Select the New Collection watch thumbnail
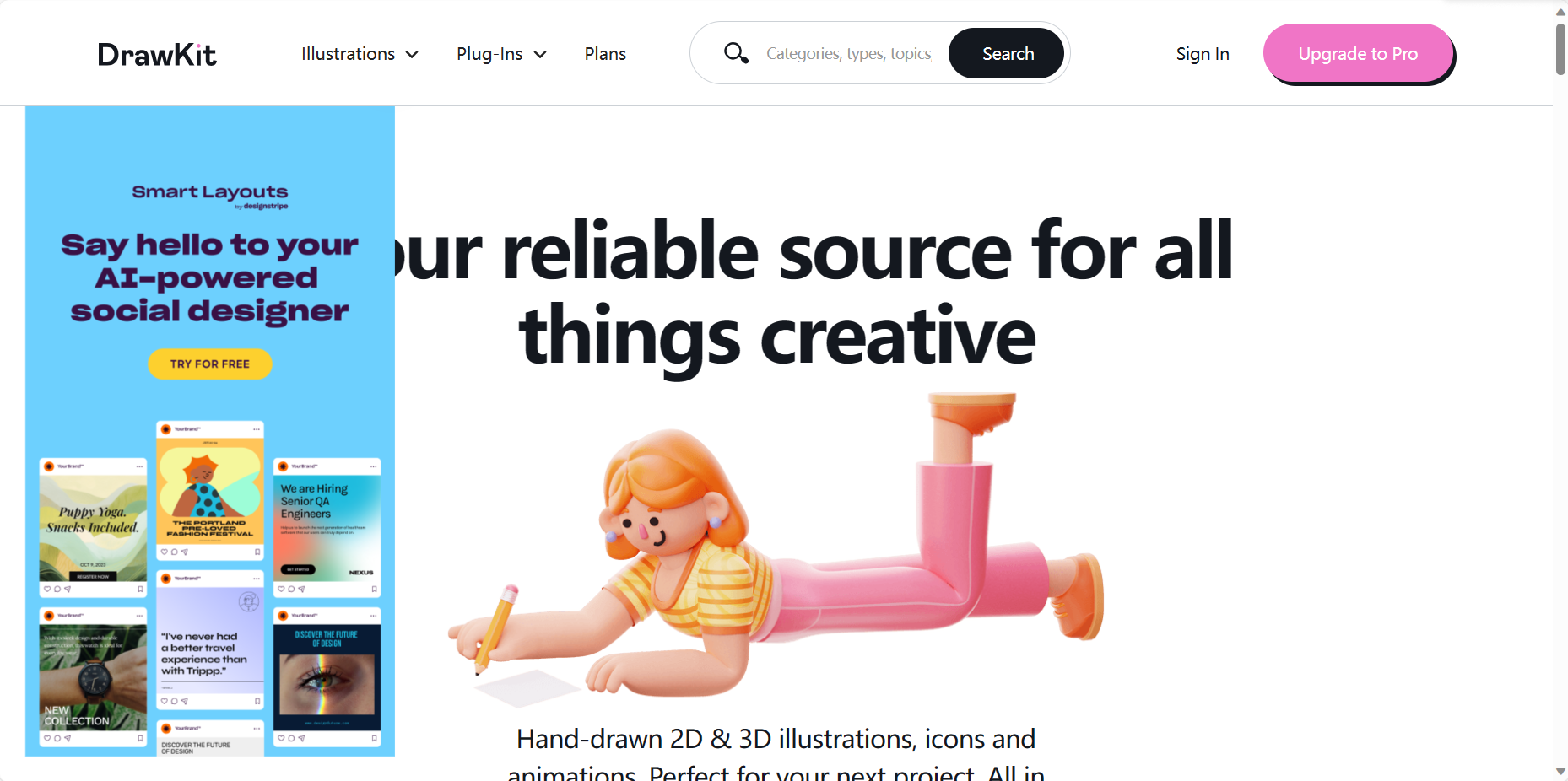Image resolution: width=1568 pixels, height=781 pixels. coord(93,676)
